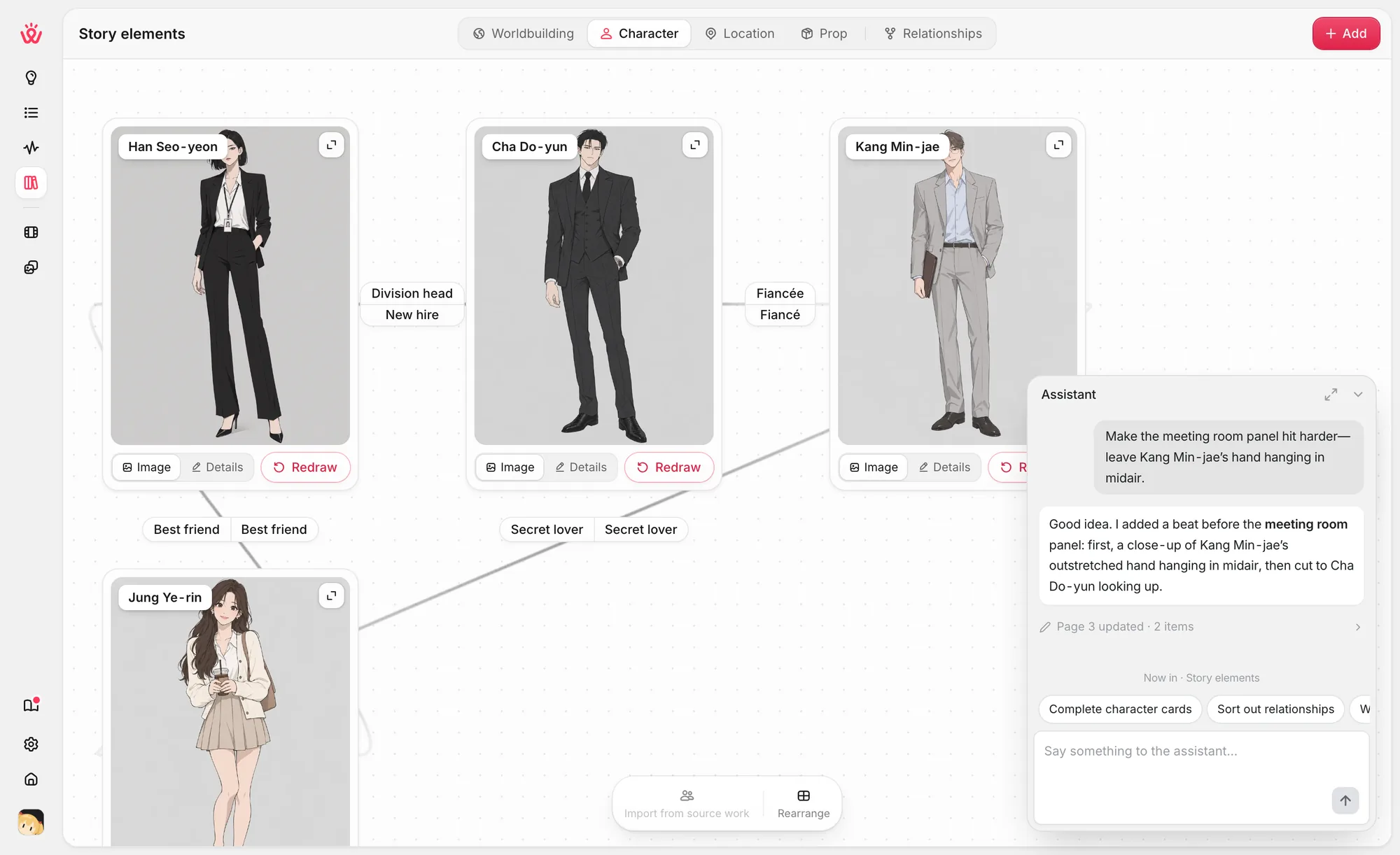Expand Kang Min-jae card

pyautogui.click(x=1058, y=145)
